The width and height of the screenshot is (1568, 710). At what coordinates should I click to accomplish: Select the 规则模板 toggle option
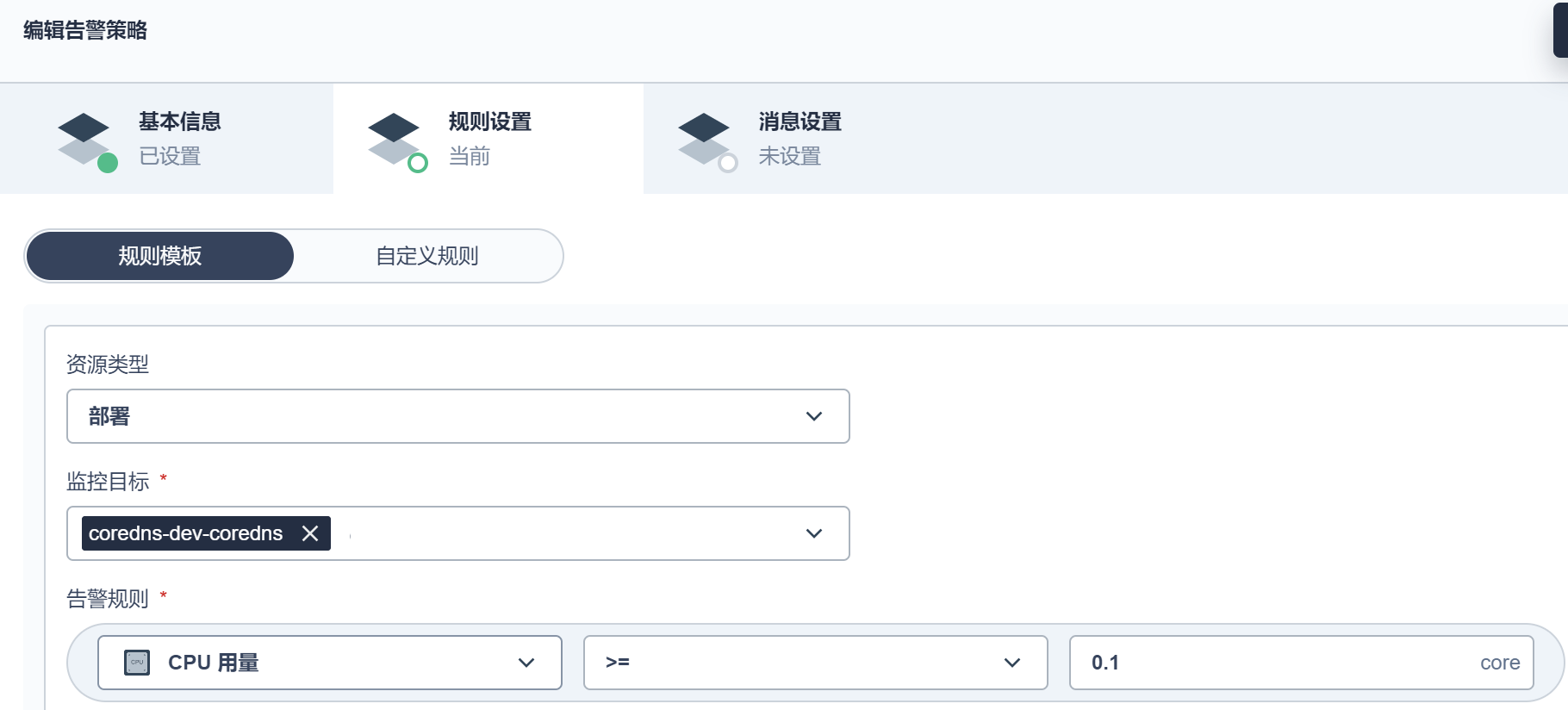(160, 256)
